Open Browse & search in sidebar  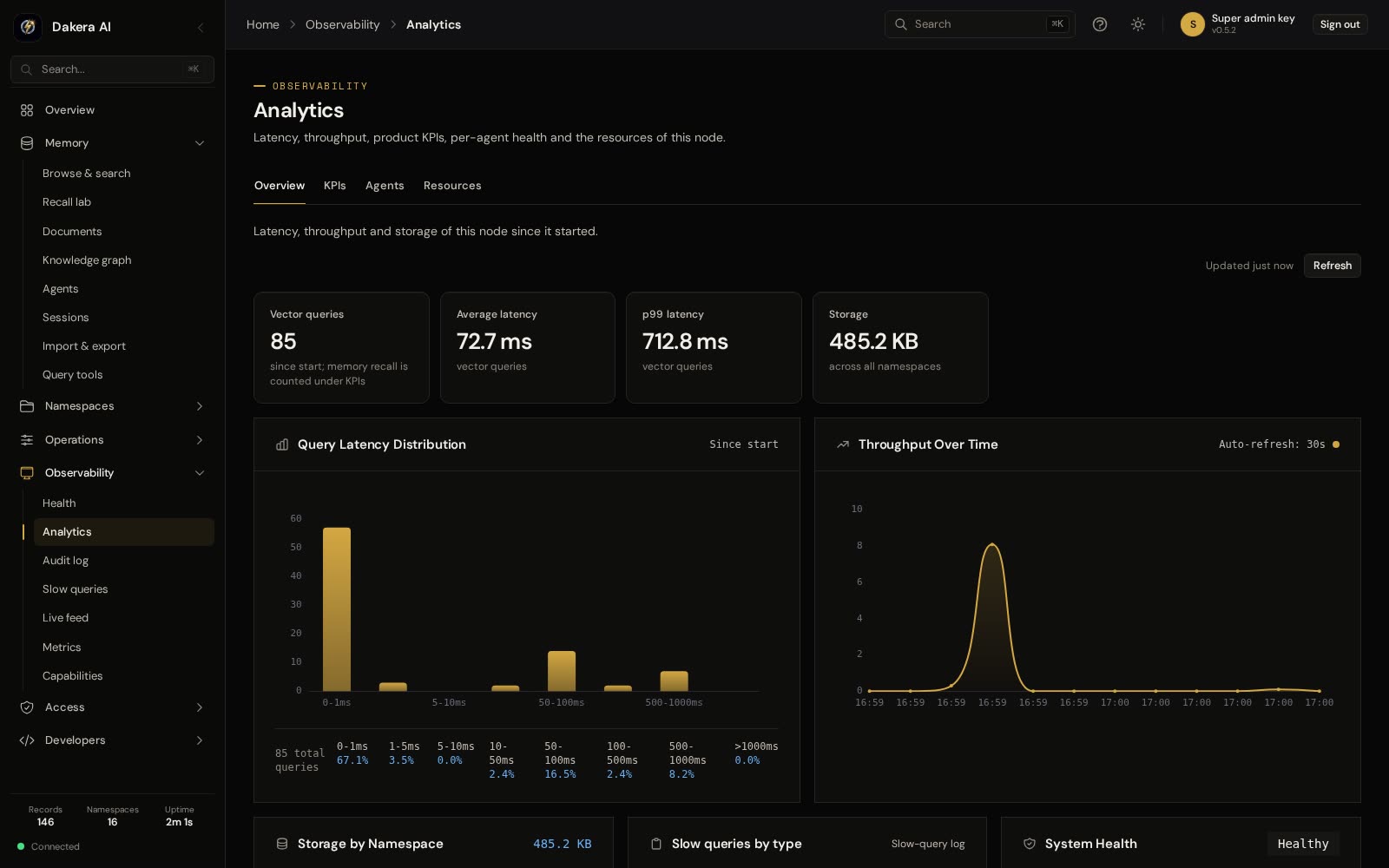coord(124,174)
